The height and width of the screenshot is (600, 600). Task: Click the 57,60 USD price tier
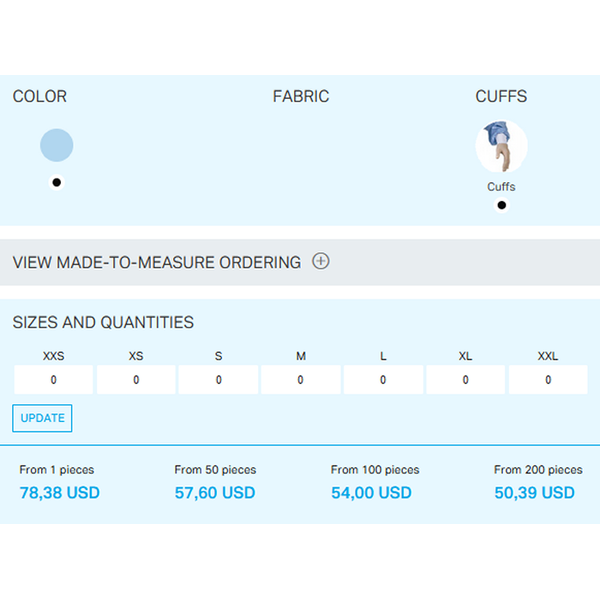[x=215, y=492]
